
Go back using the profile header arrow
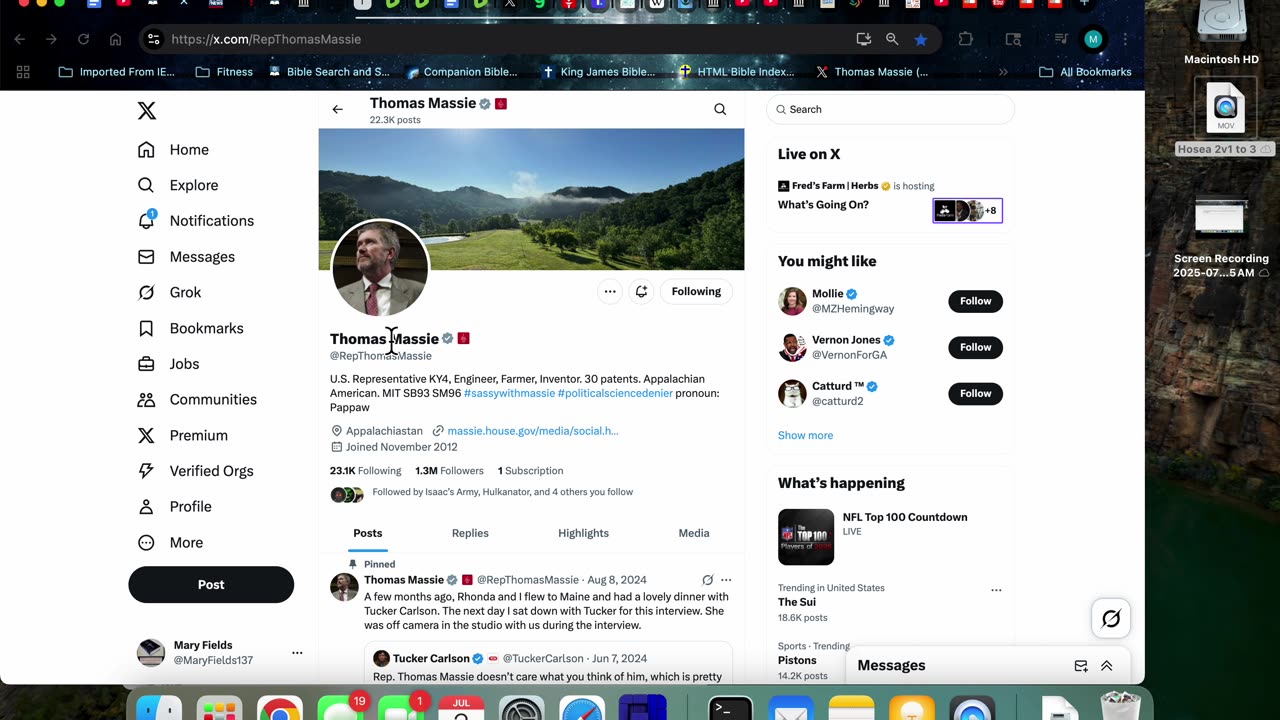click(x=338, y=110)
